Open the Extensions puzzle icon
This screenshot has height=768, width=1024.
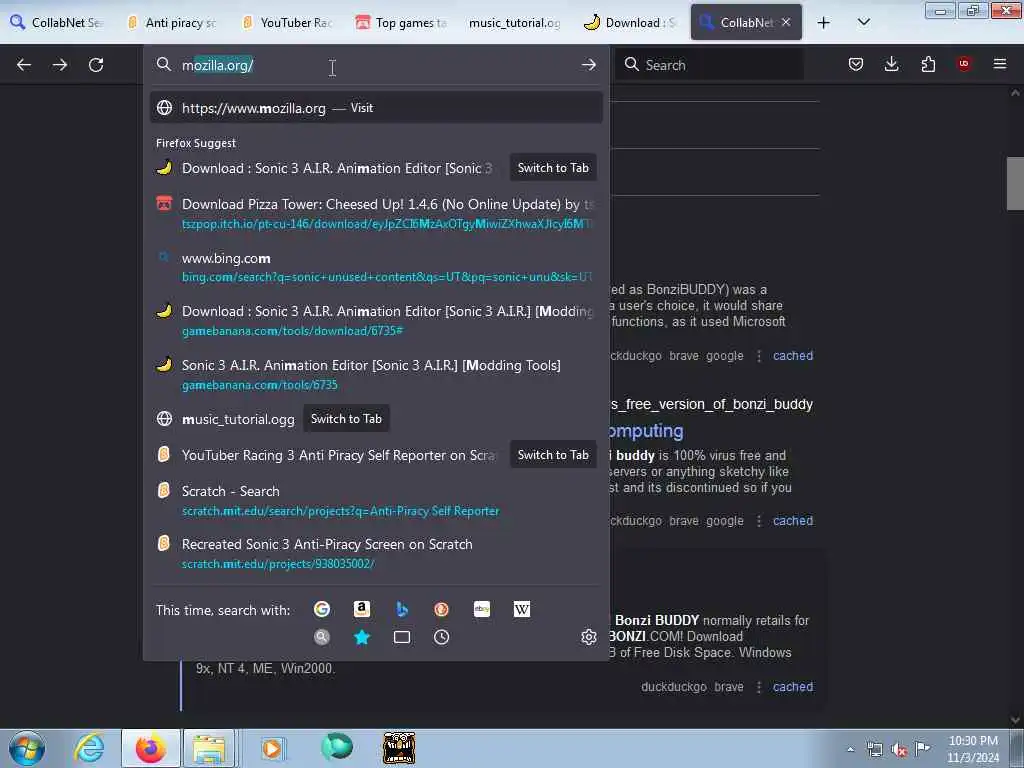coord(928,64)
